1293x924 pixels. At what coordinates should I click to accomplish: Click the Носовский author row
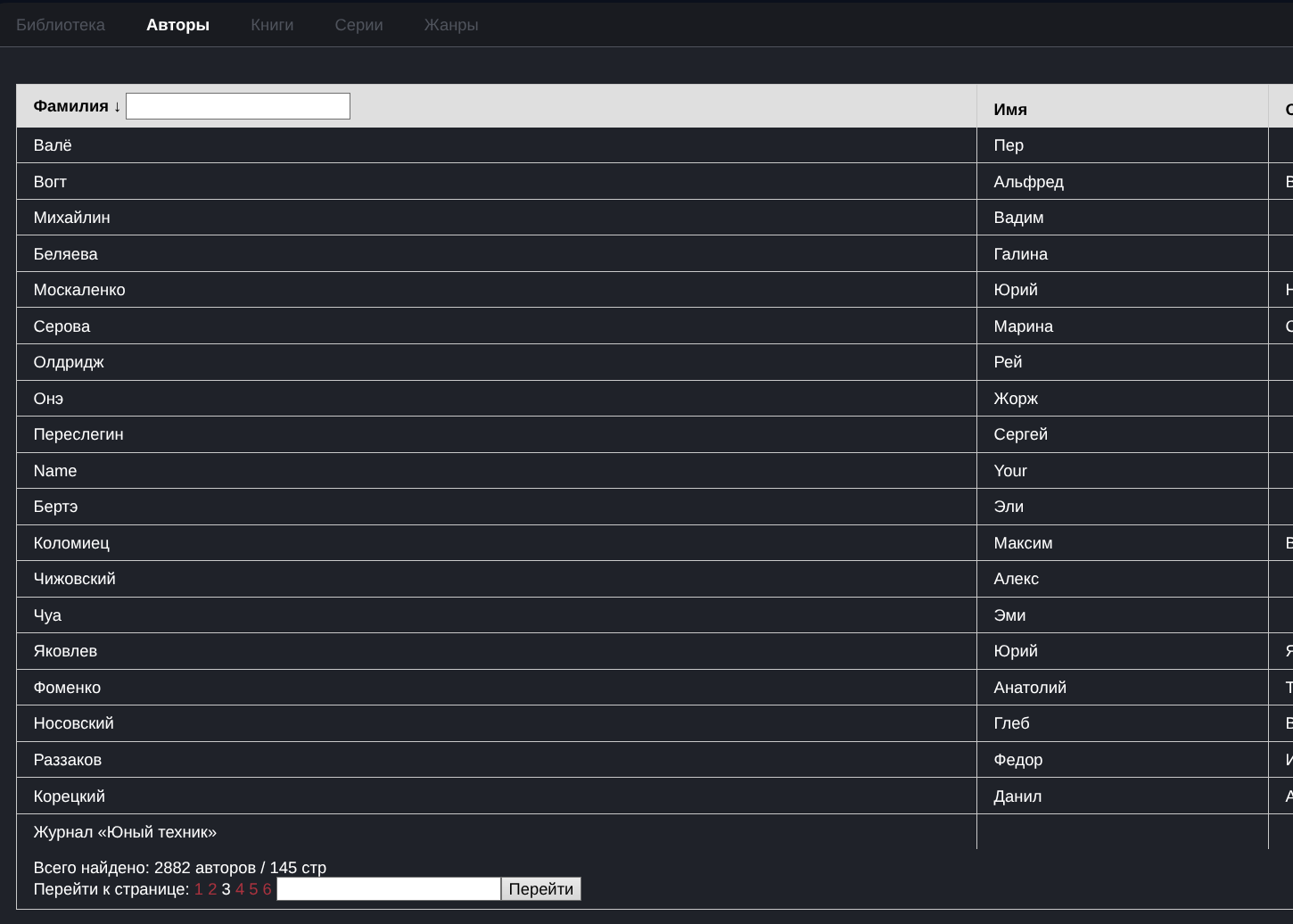coord(73,723)
